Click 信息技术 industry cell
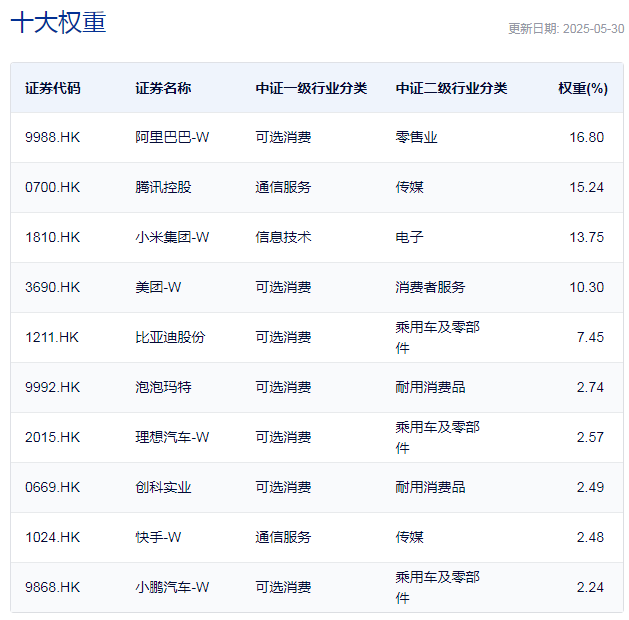 (283, 237)
